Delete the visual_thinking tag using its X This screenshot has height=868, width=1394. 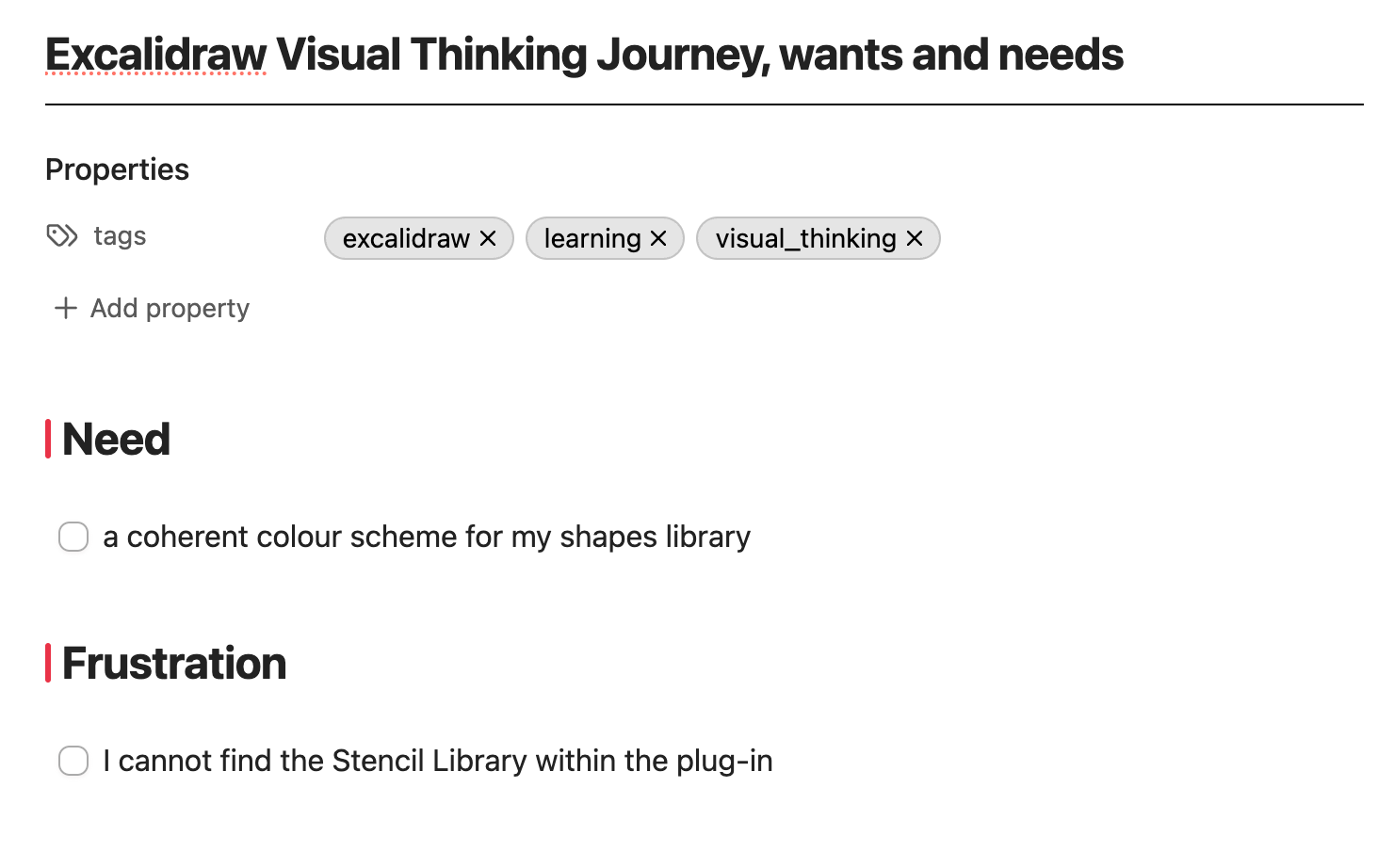click(x=915, y=239)
